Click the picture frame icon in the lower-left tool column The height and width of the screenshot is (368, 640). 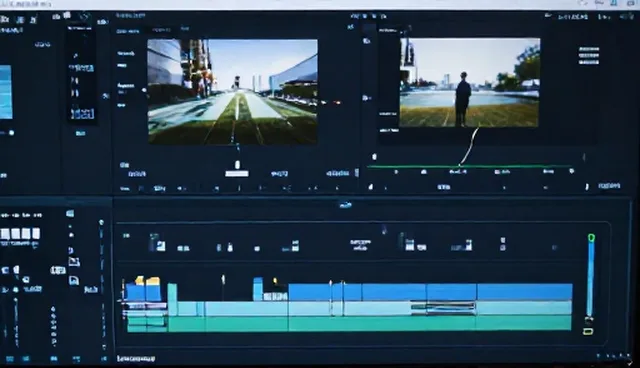click(74, 262)
